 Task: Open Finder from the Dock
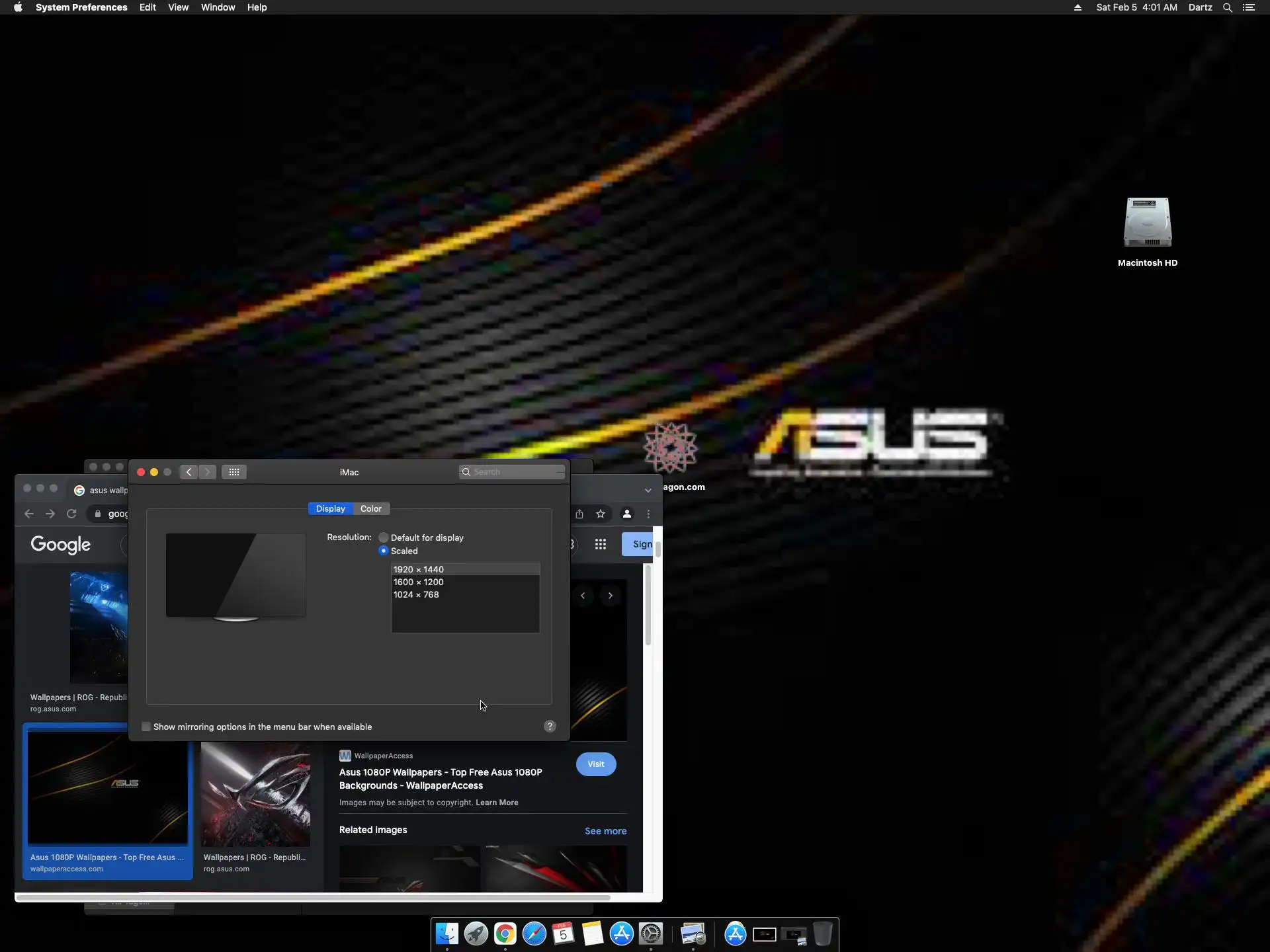(x=447, y=934)
